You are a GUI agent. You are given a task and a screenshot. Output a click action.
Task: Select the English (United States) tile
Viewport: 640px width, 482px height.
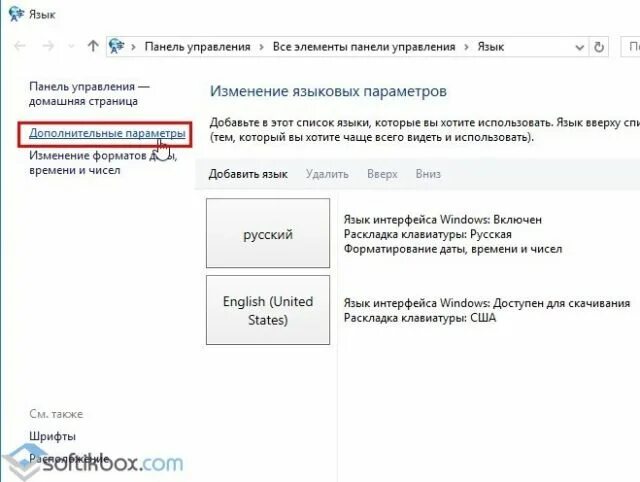(x=268, y=310)
